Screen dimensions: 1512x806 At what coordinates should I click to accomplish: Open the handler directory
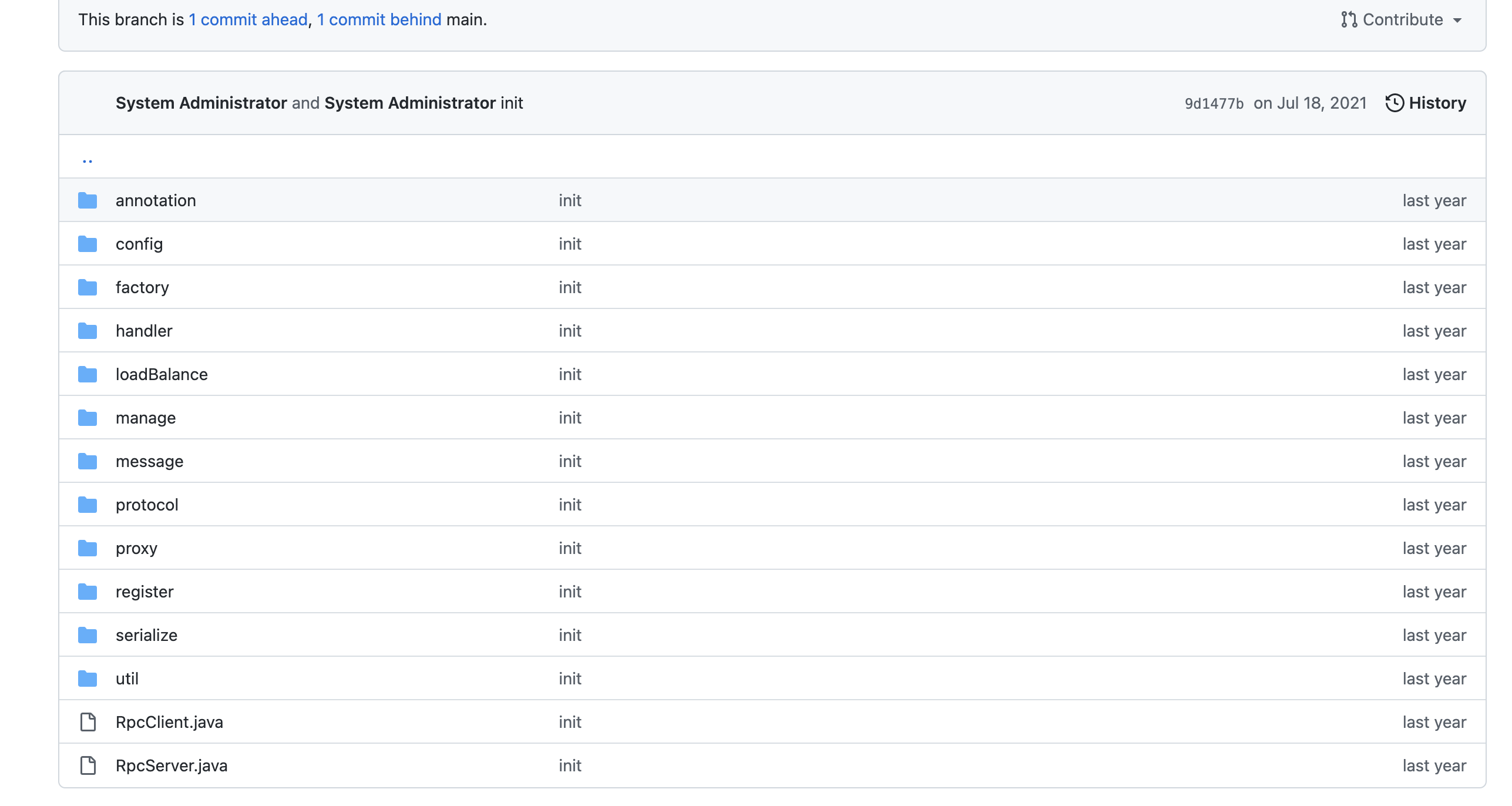[x=144, y=331]
